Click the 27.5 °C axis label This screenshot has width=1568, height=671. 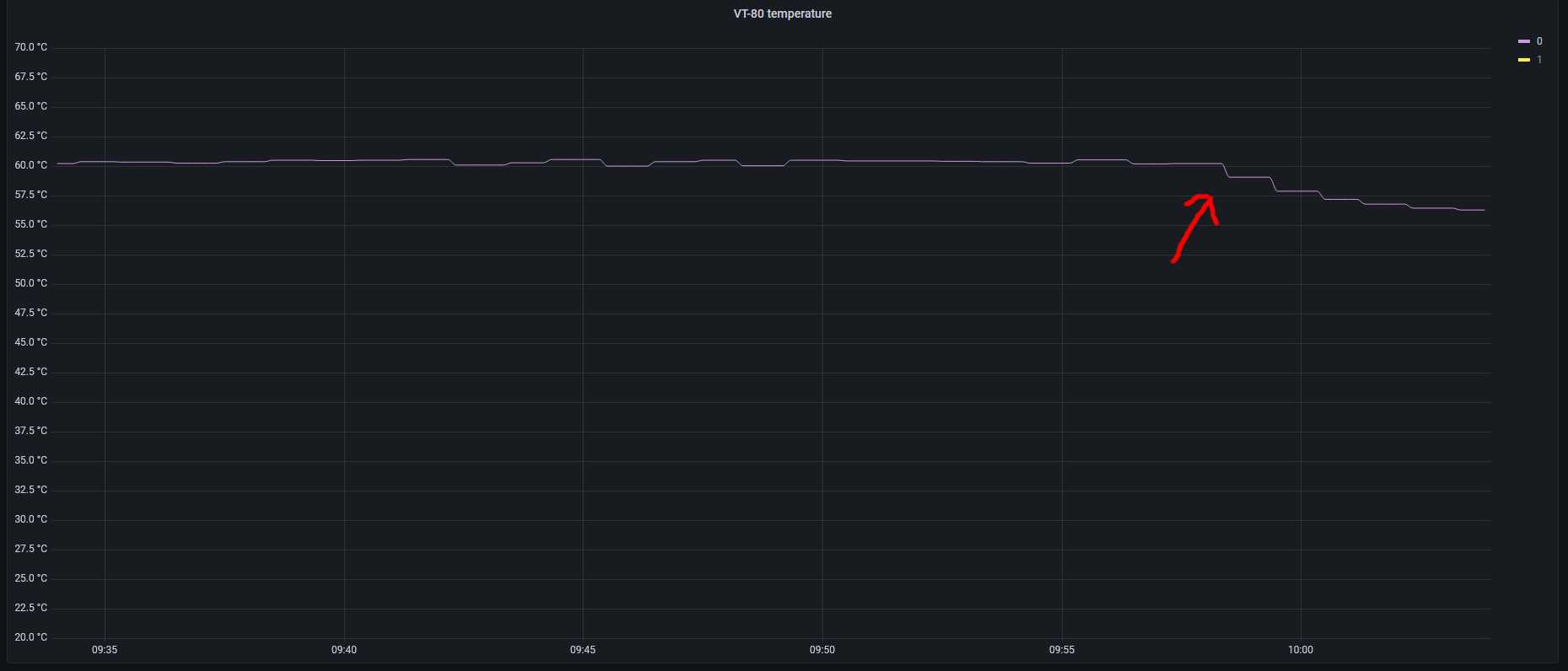click(31, 549)
